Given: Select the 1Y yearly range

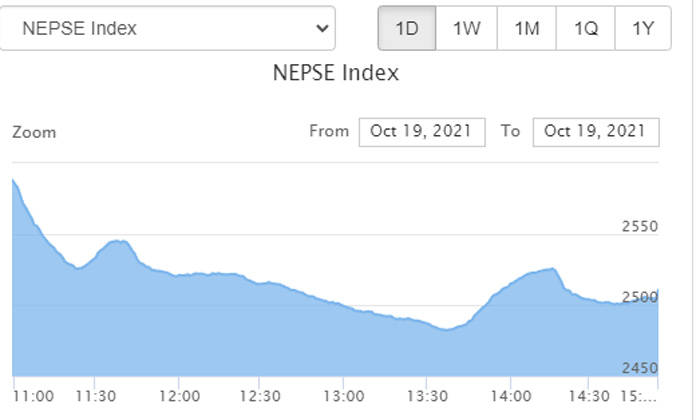Looking at the screenshot, I should pos(643,28).
